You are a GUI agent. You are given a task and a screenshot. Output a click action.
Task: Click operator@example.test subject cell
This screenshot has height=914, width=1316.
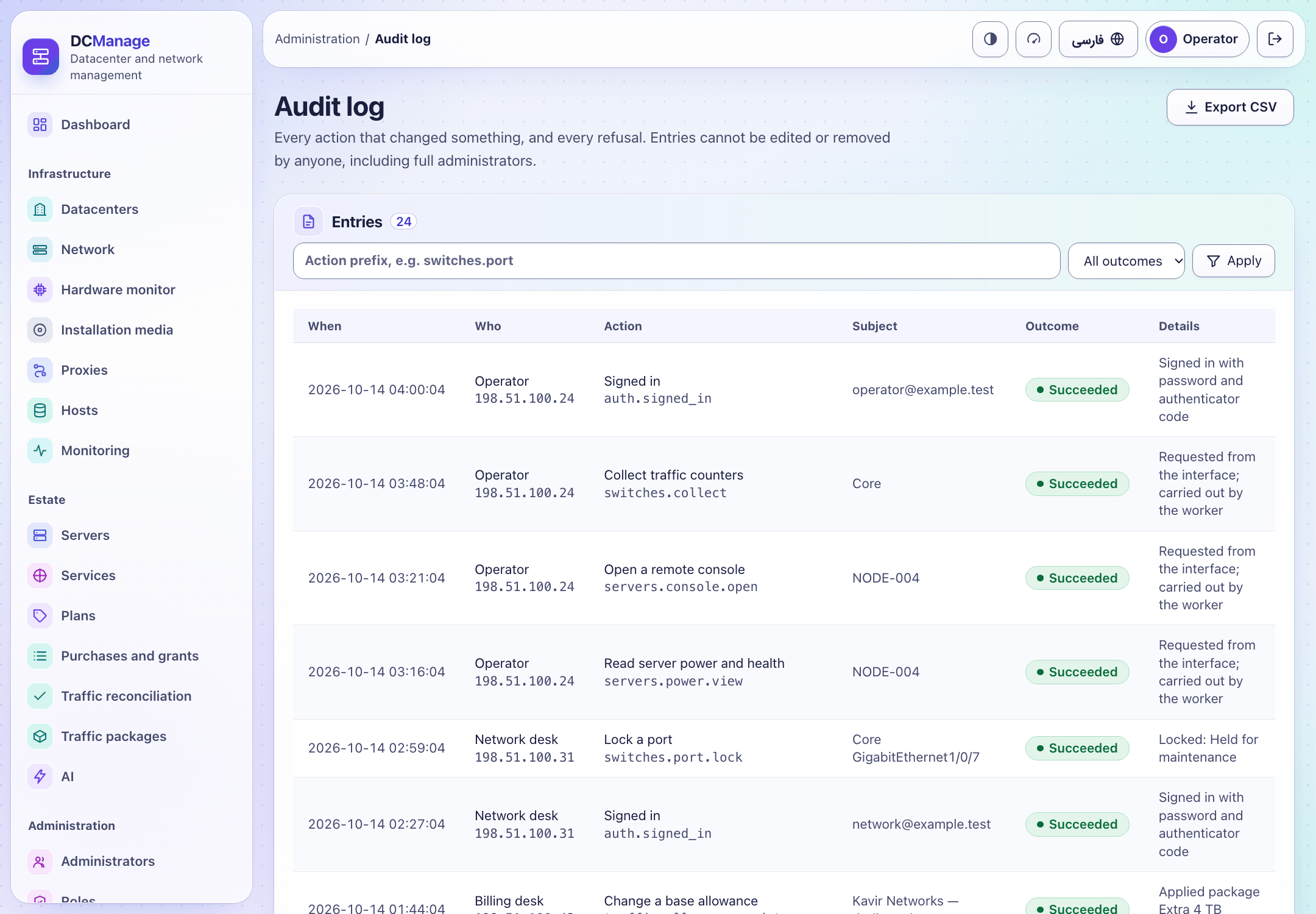[x=922, y=389]
